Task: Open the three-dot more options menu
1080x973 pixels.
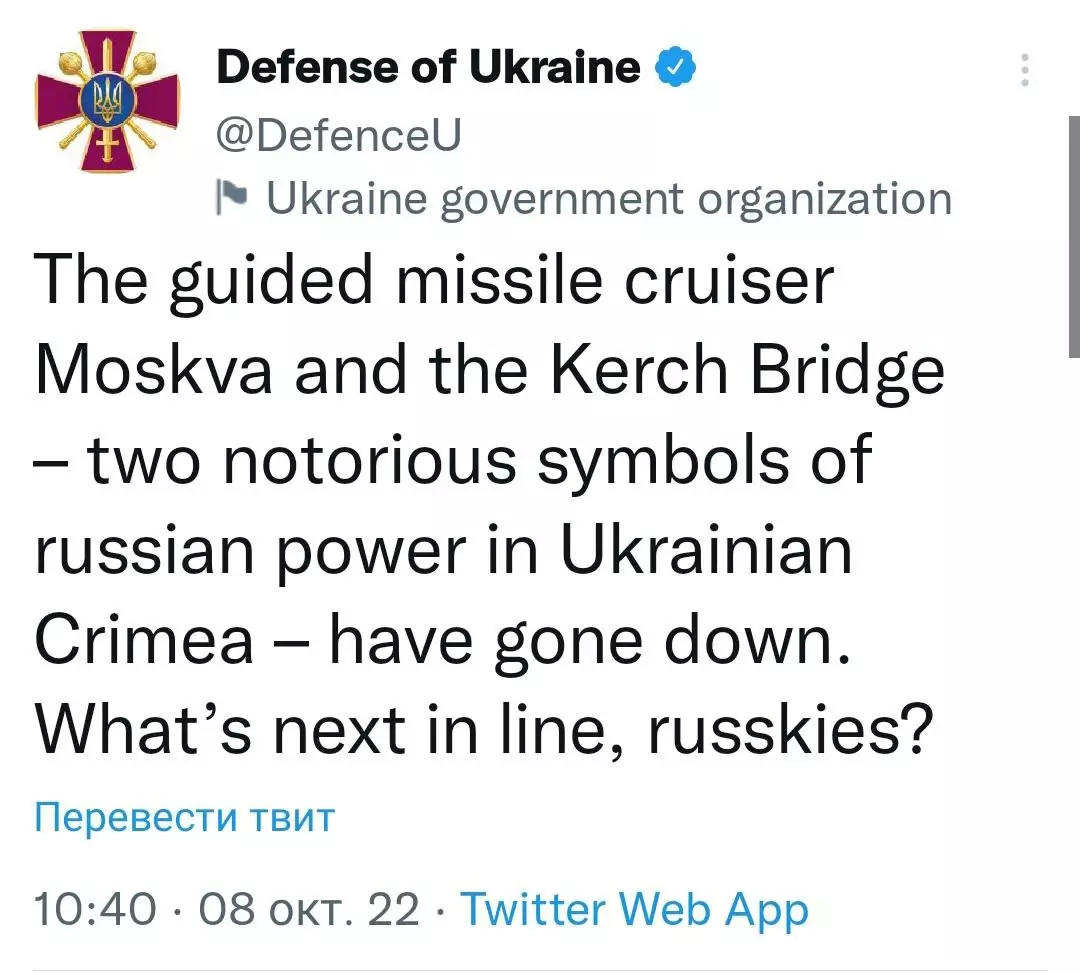Action: [1025, 70]
